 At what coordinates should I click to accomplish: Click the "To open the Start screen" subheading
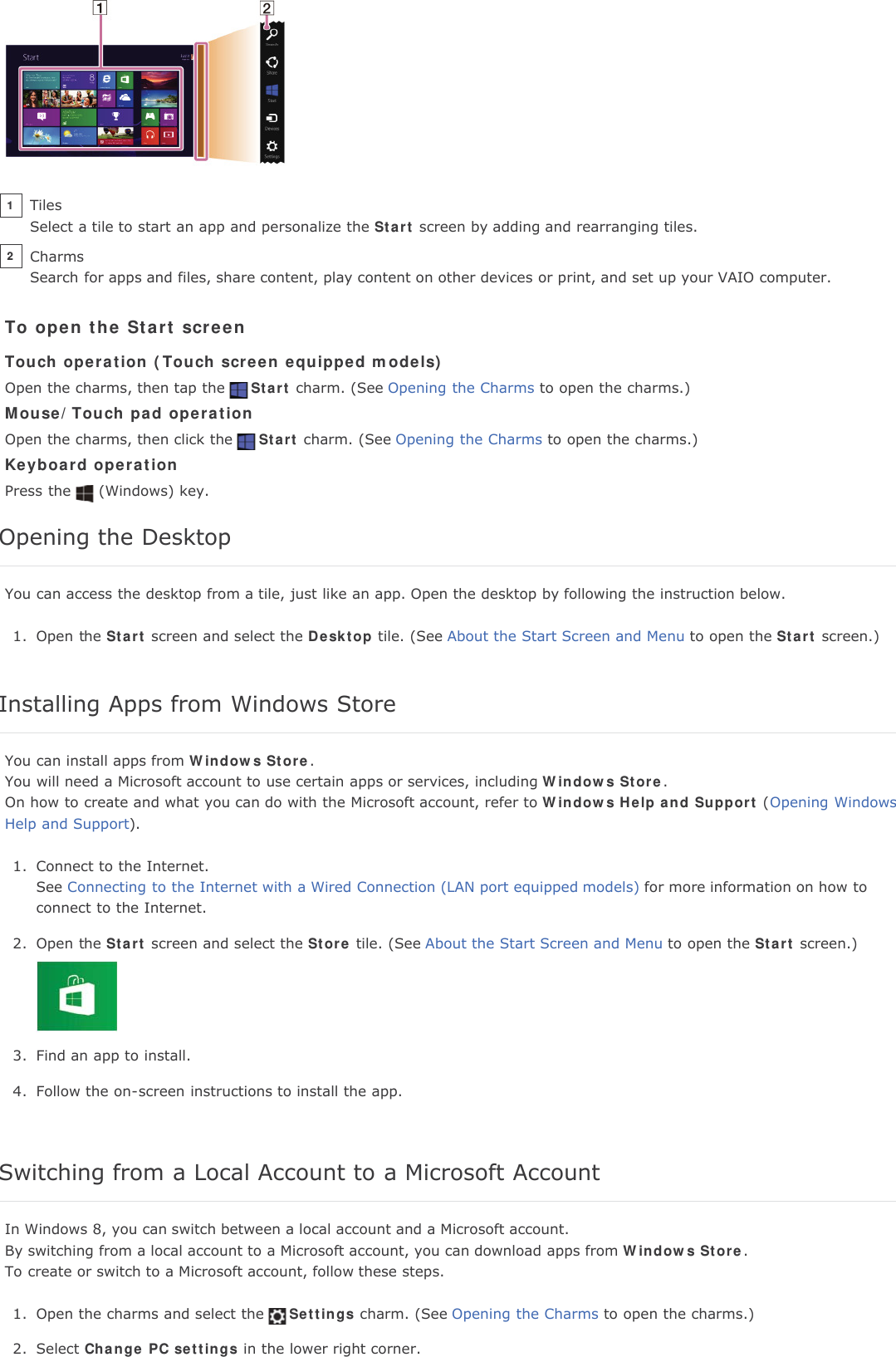125,327
